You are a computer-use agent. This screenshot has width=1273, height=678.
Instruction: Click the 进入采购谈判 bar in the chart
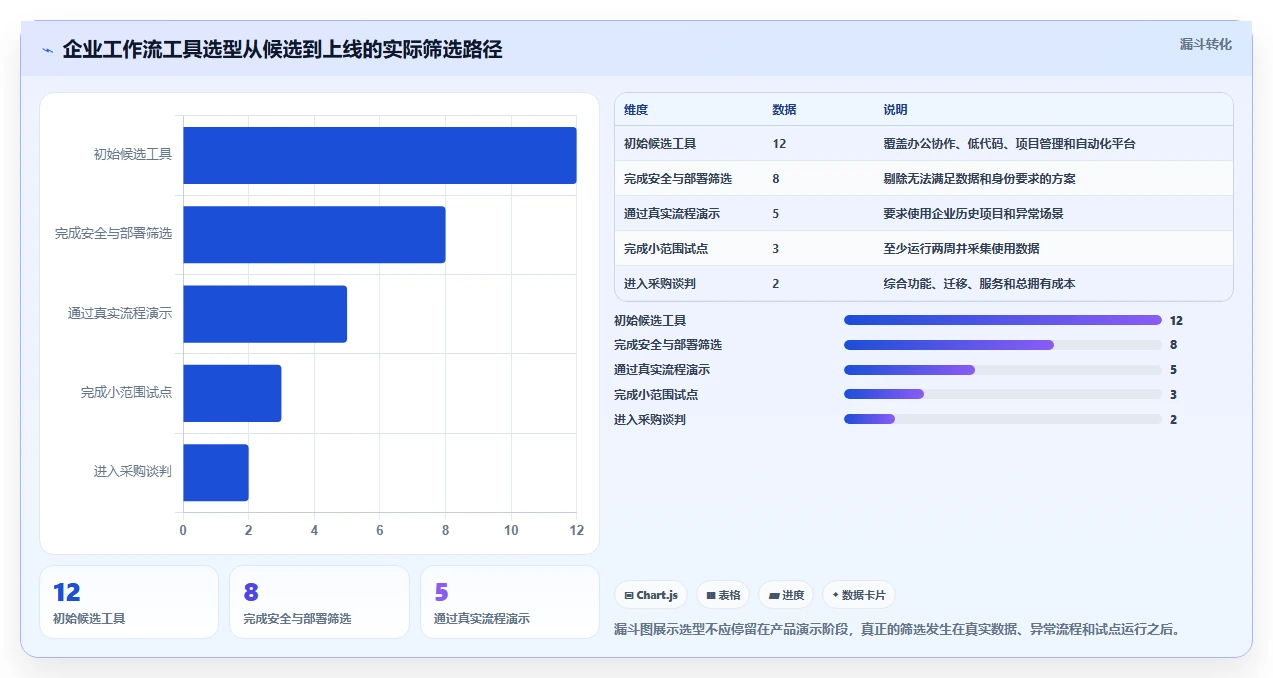tap(216, 472)
